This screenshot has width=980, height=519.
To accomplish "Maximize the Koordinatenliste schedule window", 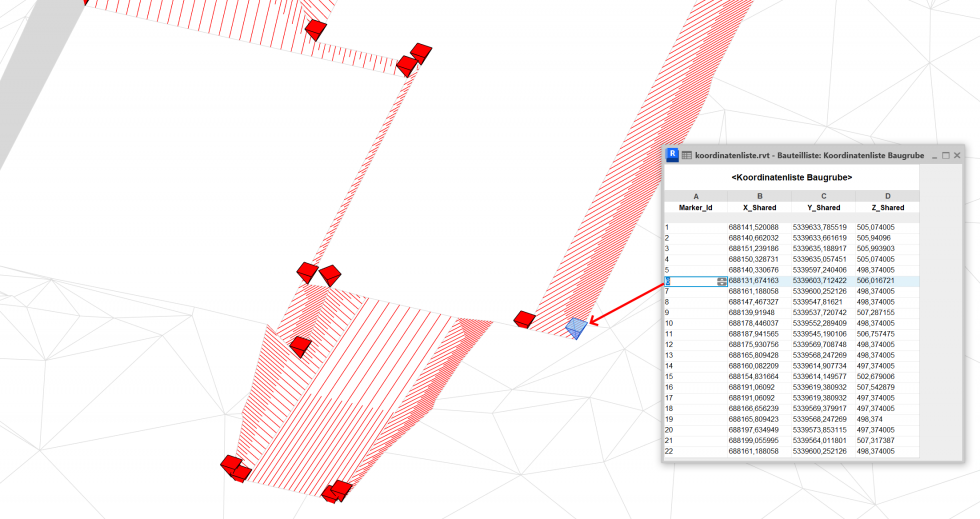I will [945, 156].
